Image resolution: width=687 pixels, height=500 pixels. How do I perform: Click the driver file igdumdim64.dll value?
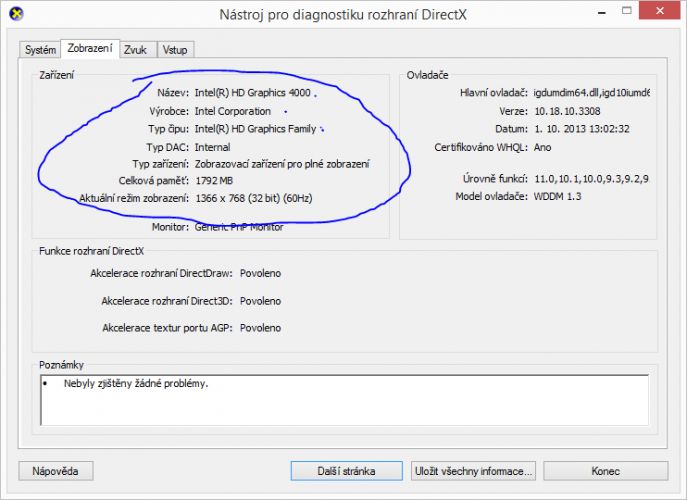point(591,92)
